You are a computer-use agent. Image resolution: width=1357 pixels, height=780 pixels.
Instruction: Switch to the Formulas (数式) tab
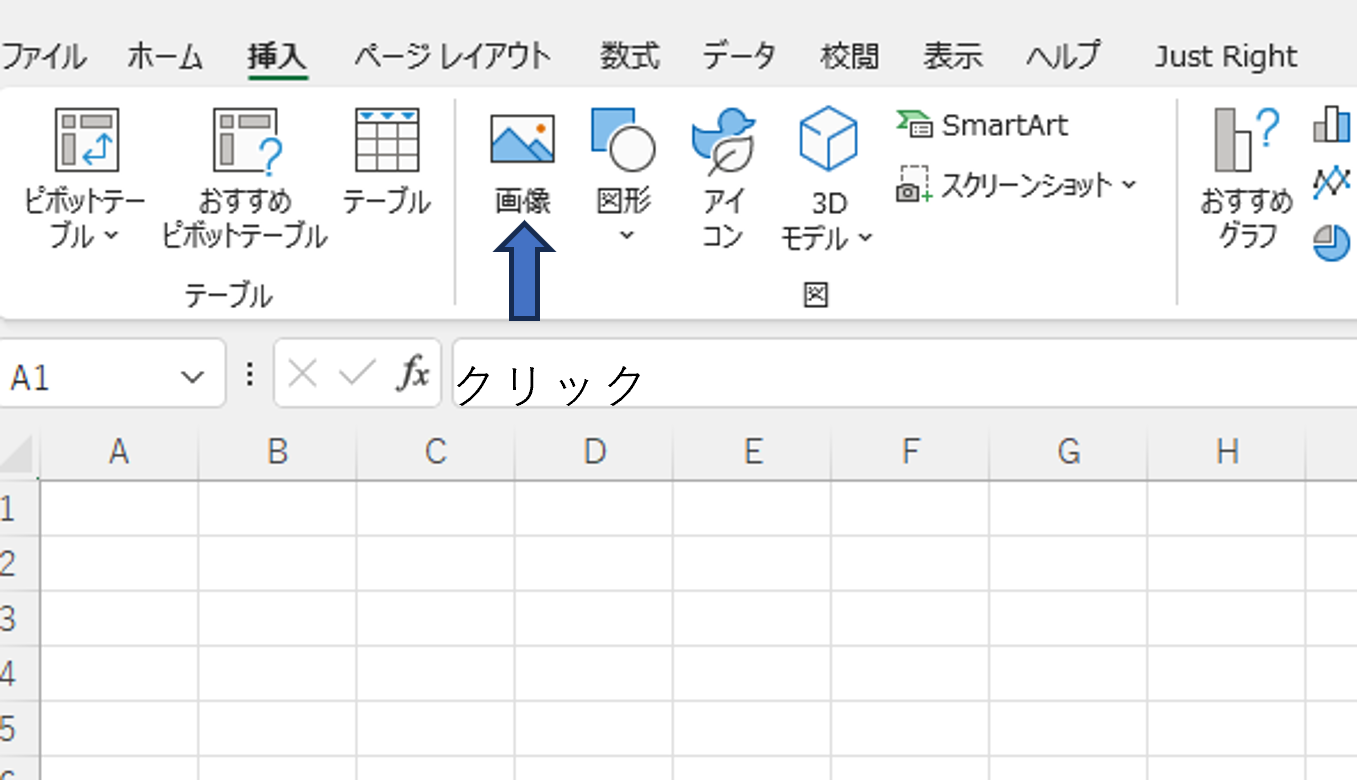click(x=630, y=56)
